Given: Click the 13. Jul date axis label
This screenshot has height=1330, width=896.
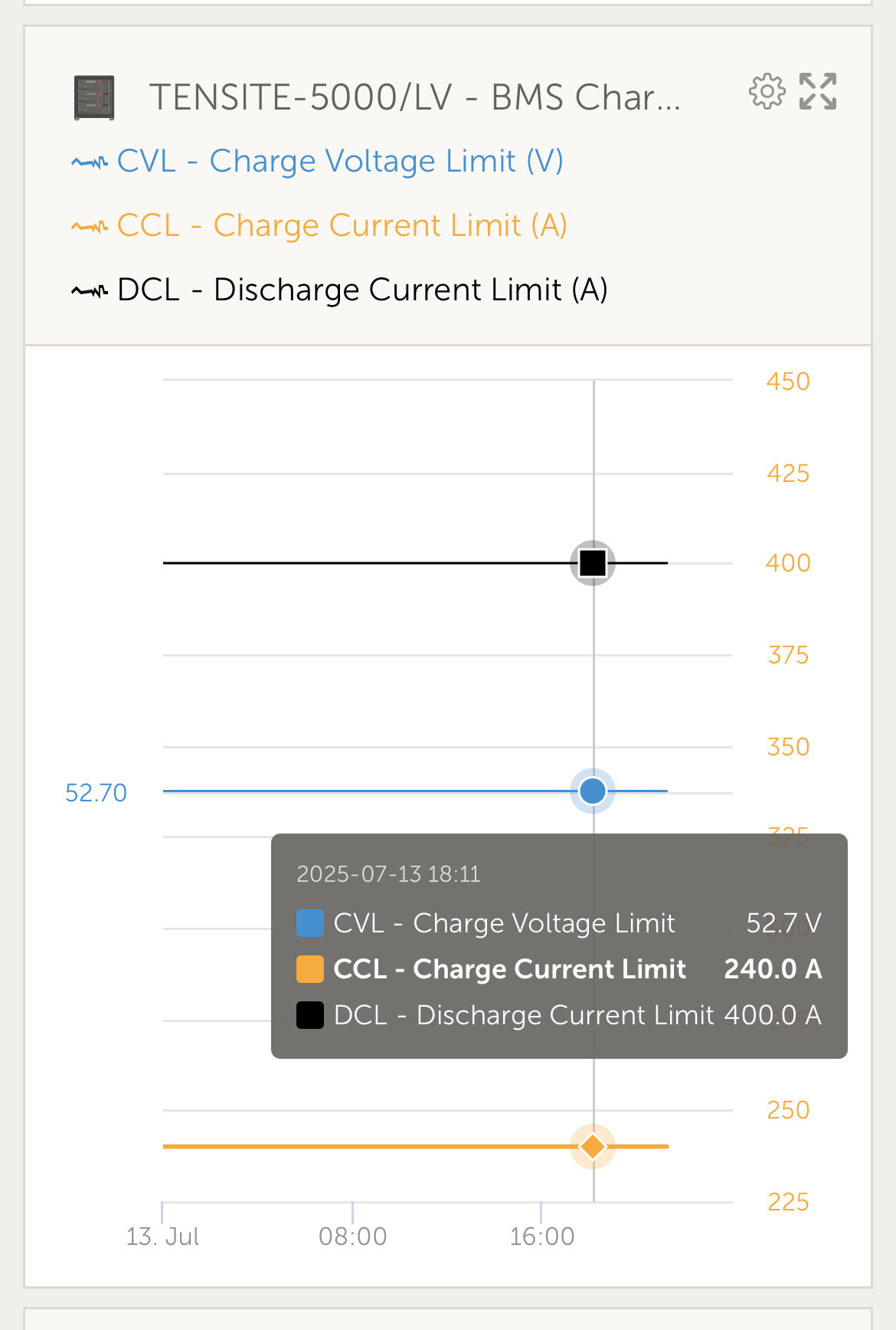Looking at the screenshot, I should pyautogui.click(x=162, y=1237).
